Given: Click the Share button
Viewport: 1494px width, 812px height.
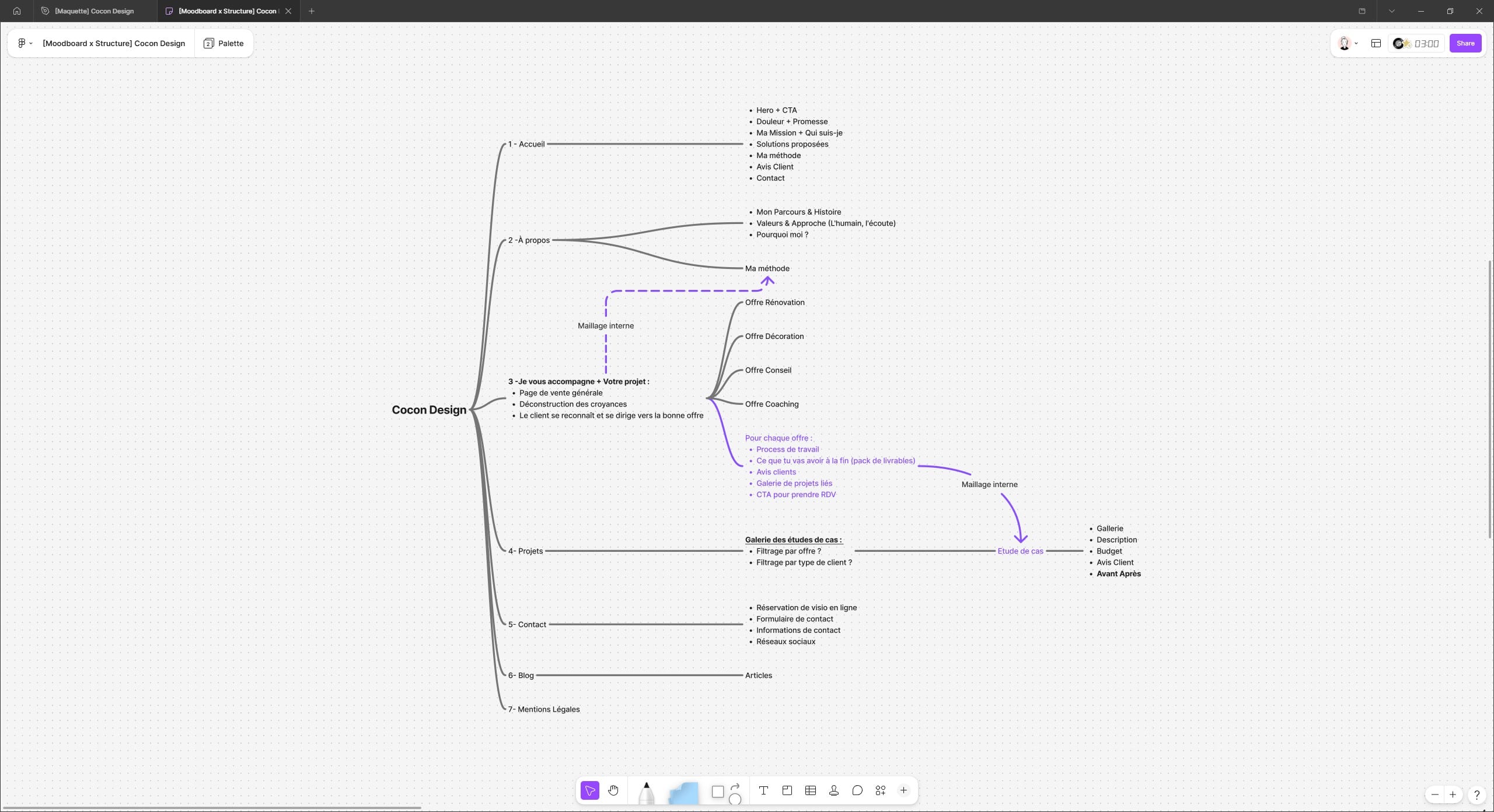Looking at the screenshot, I should (x=1465, y=43).
